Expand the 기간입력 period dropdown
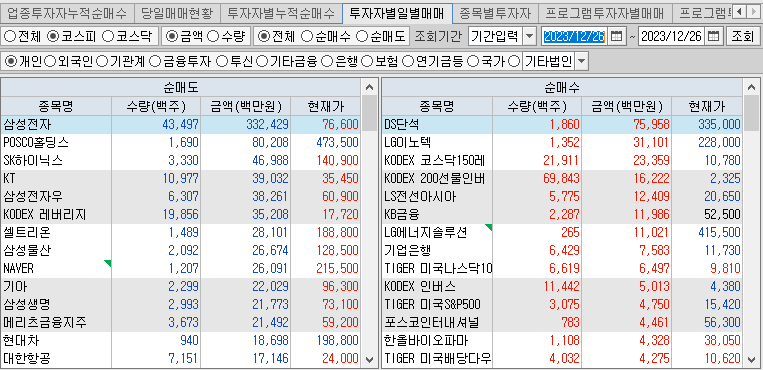The width and height of the screenshot is (763, 370). (x=530, y=37)
